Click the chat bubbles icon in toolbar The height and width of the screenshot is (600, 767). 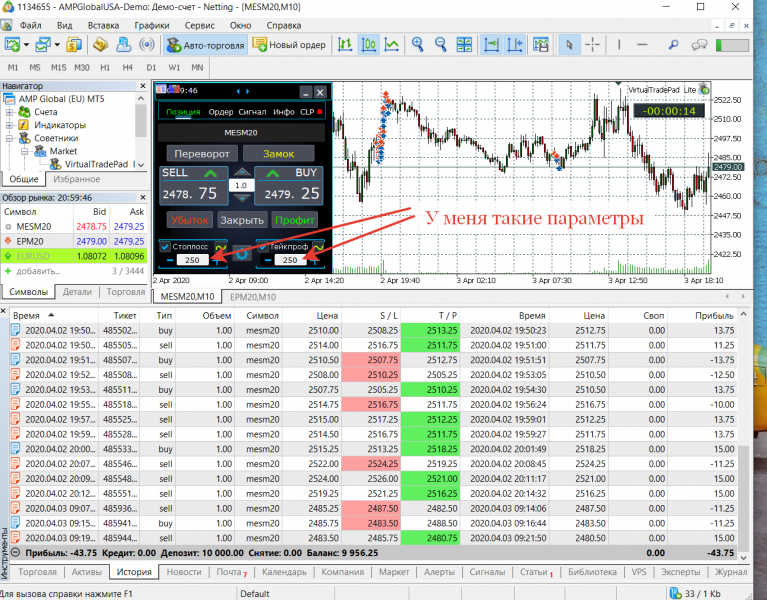pyautogui.click(x=699, y=45)
